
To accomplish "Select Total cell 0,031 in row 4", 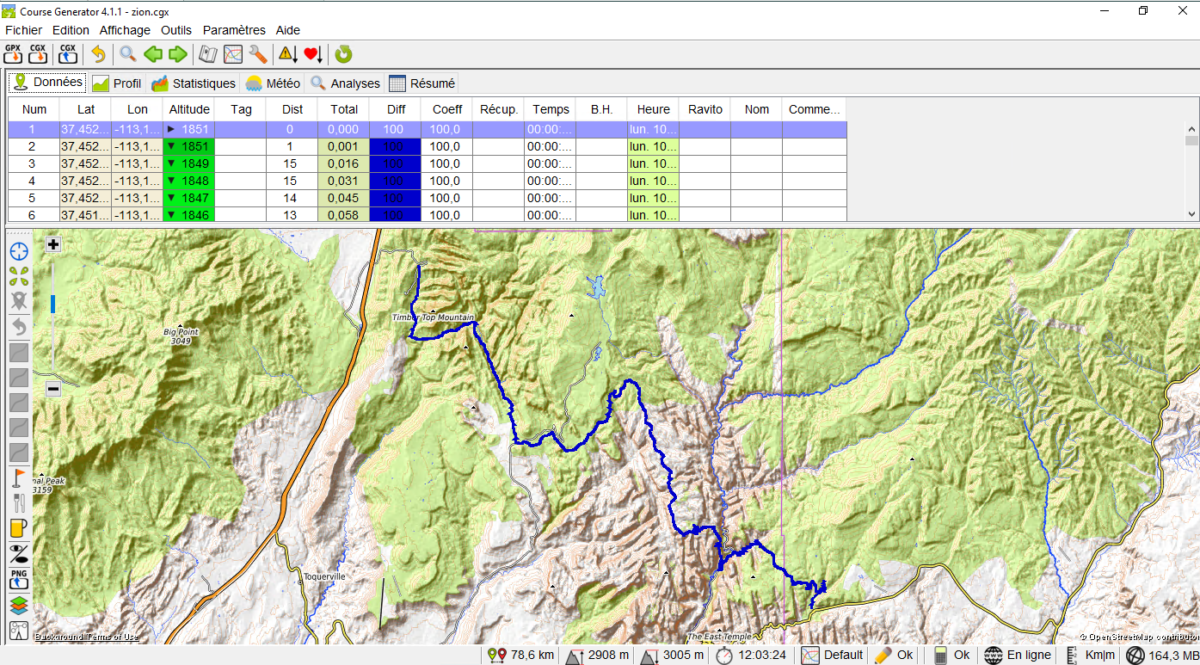I will click(x=343, y=180).
